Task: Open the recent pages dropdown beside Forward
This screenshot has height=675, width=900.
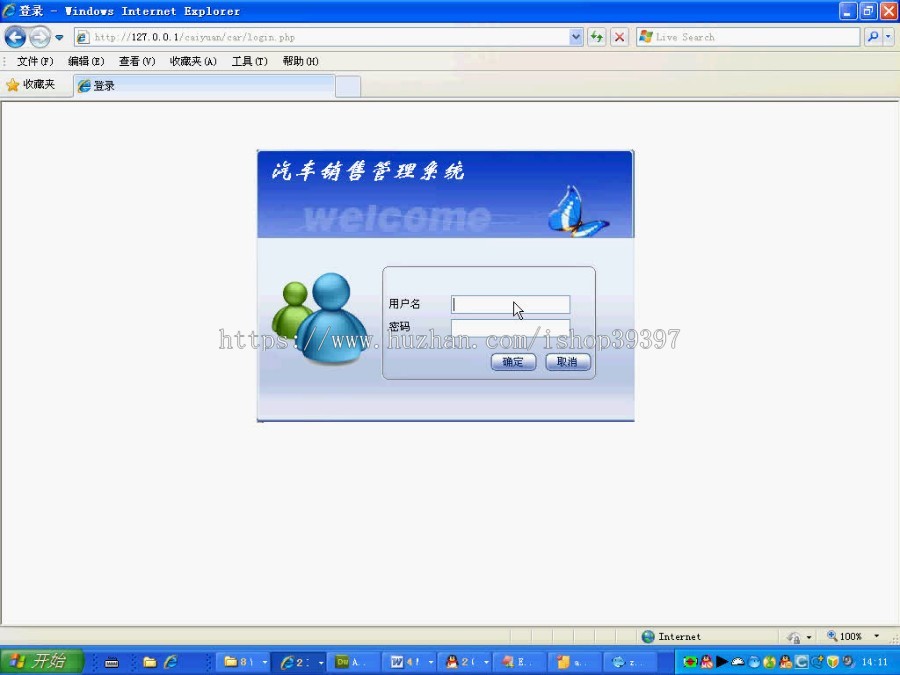Action: point(59,38)
